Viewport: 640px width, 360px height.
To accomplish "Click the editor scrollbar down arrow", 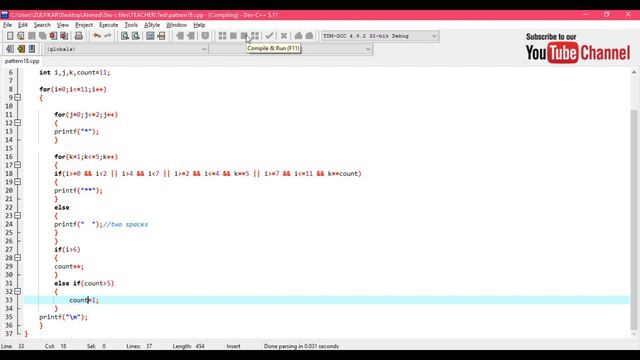I will coord(634,334).
